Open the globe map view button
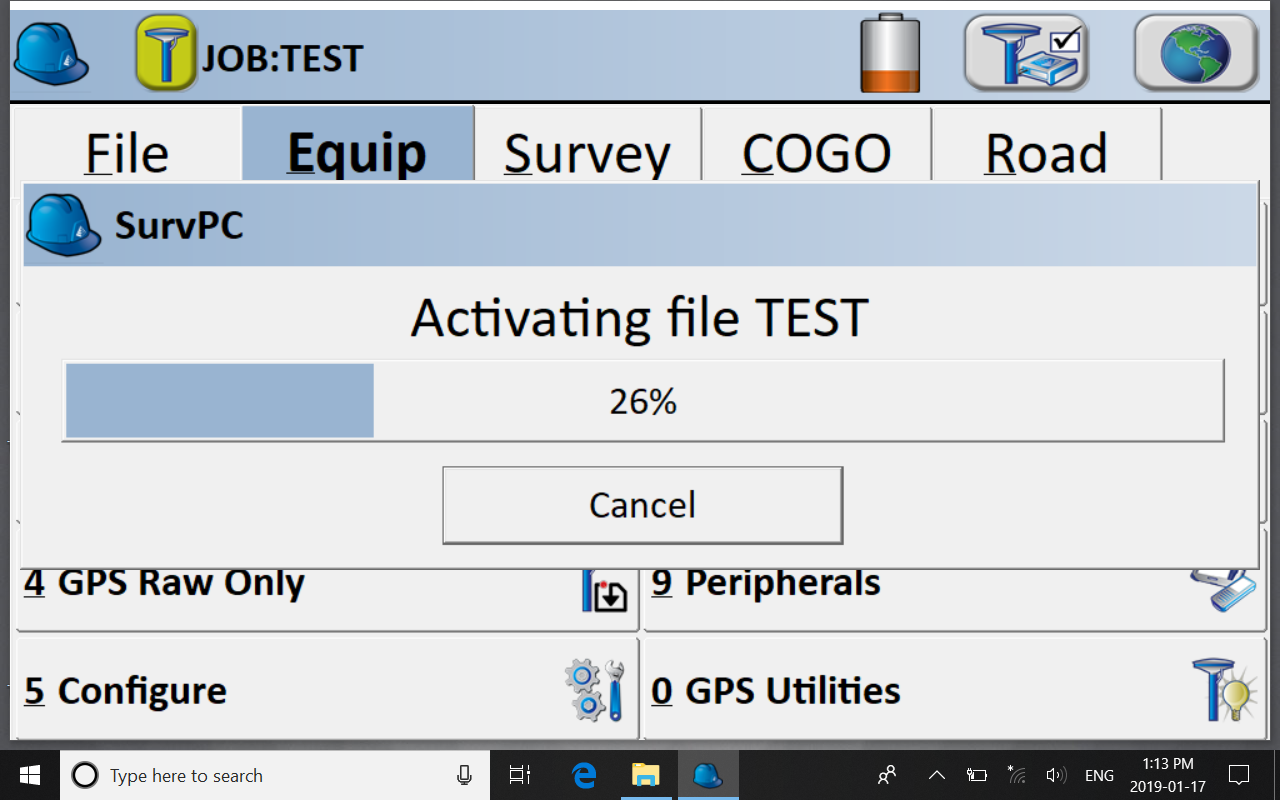This screenshot has height=800, width=1280. [x=1196, y=53]
